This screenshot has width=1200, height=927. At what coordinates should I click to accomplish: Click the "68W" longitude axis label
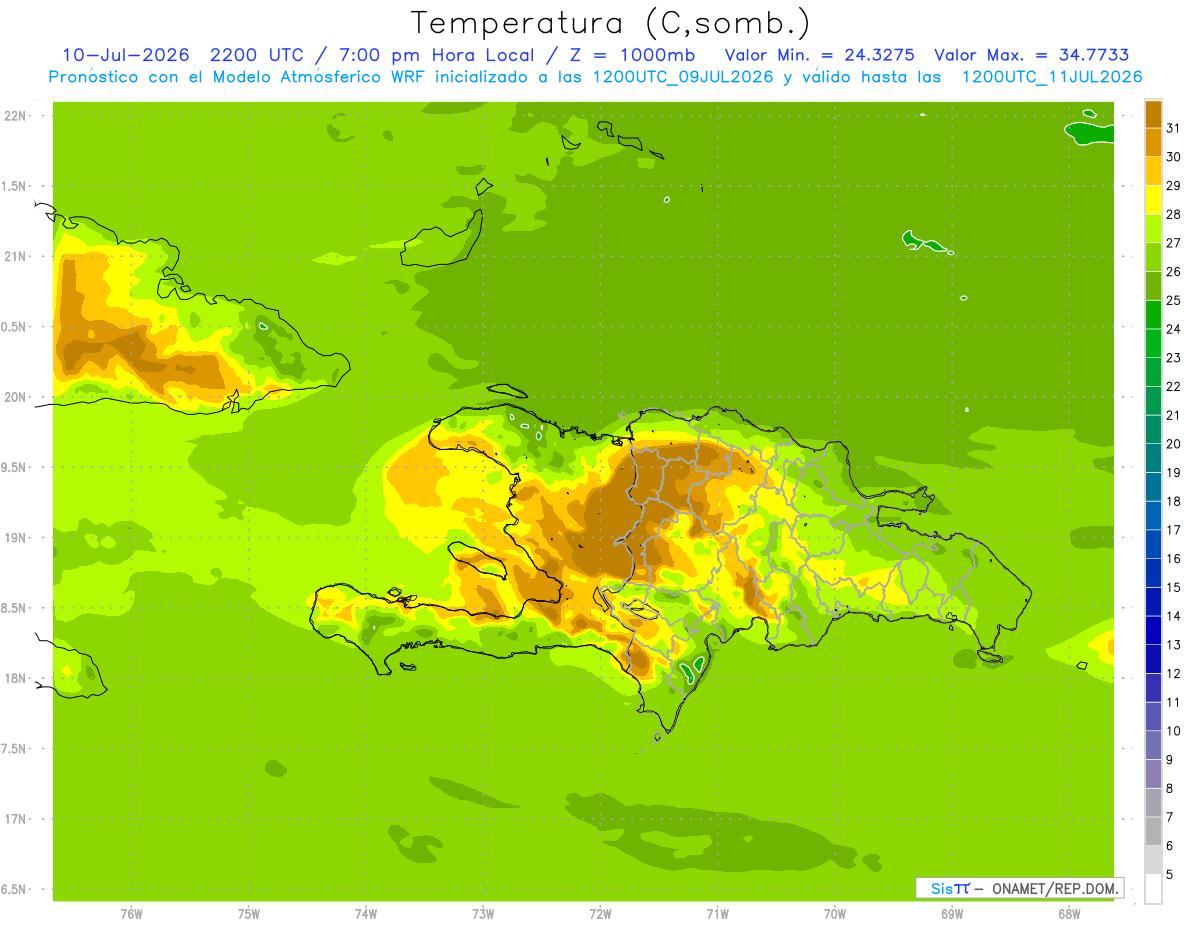[x=1069, y=913]
